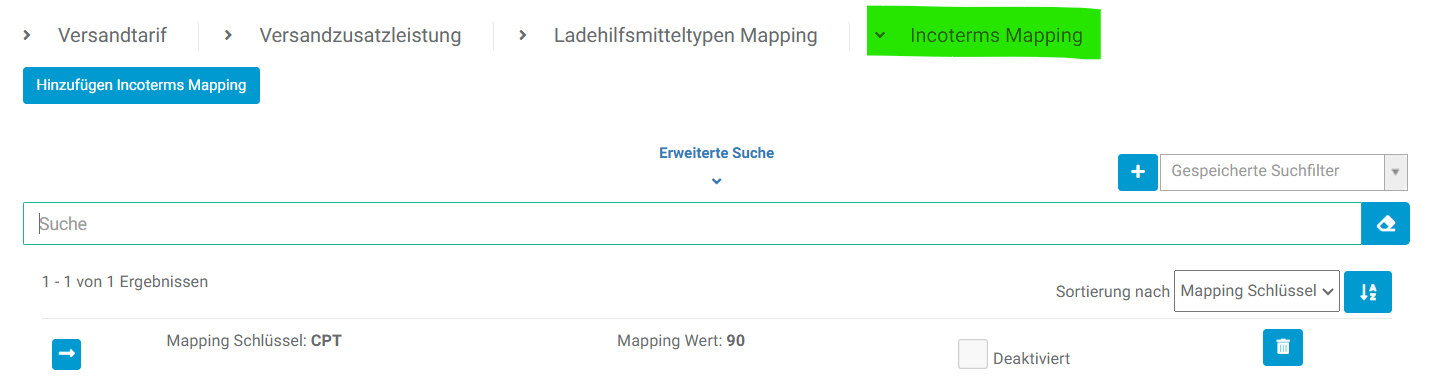Viewport: 1430px width, 382px height.
Task: Delete the CPT mapping with the trash icon
Action: pyautogui.click(x=1283, y=347)
